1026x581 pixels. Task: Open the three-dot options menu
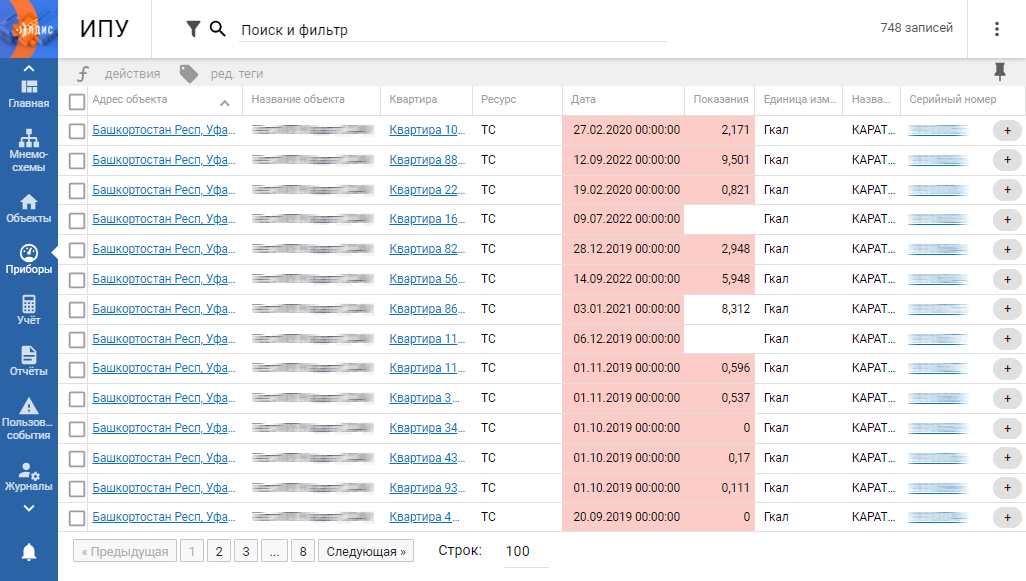pyautogui.click(x=997, y=29)
